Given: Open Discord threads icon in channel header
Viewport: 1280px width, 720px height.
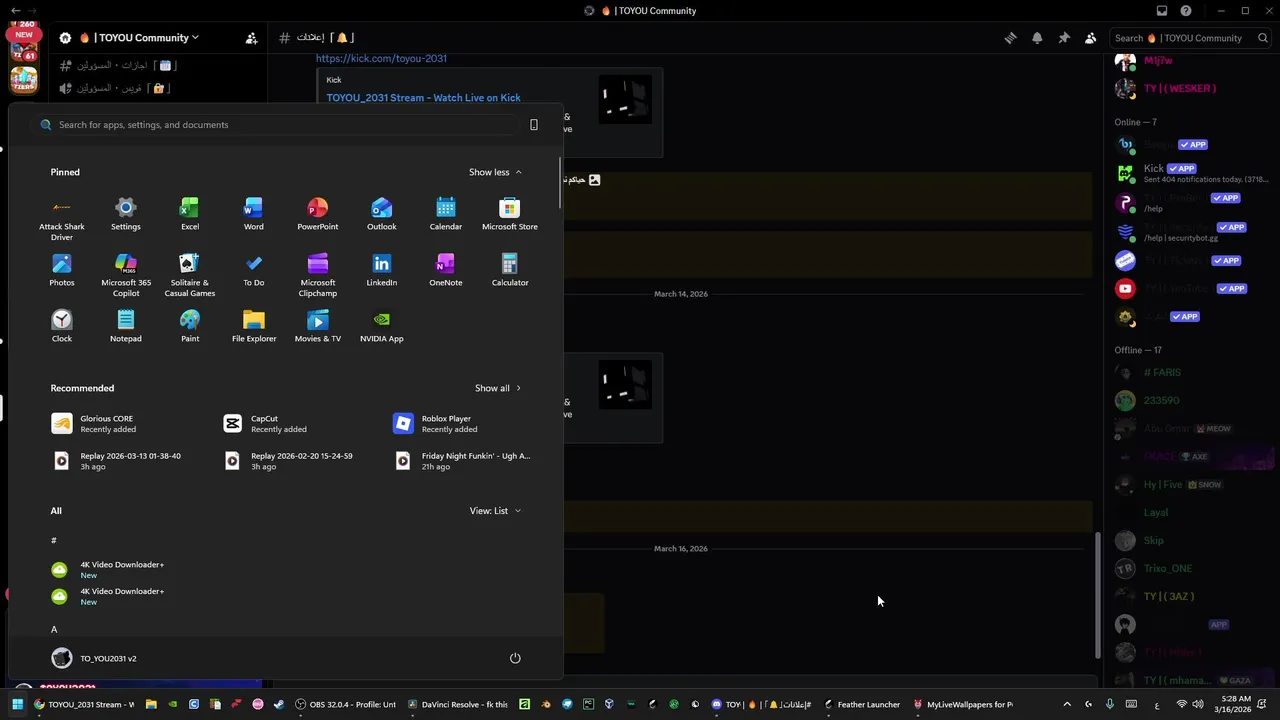Looking at the screenshot, I should (1010, 38).
